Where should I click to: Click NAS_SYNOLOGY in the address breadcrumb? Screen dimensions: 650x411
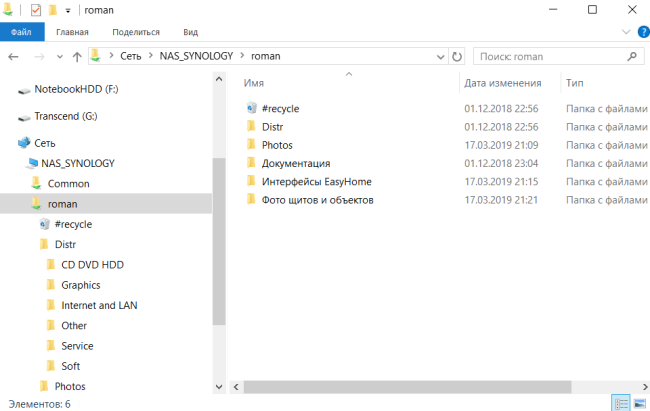[196, 57]
